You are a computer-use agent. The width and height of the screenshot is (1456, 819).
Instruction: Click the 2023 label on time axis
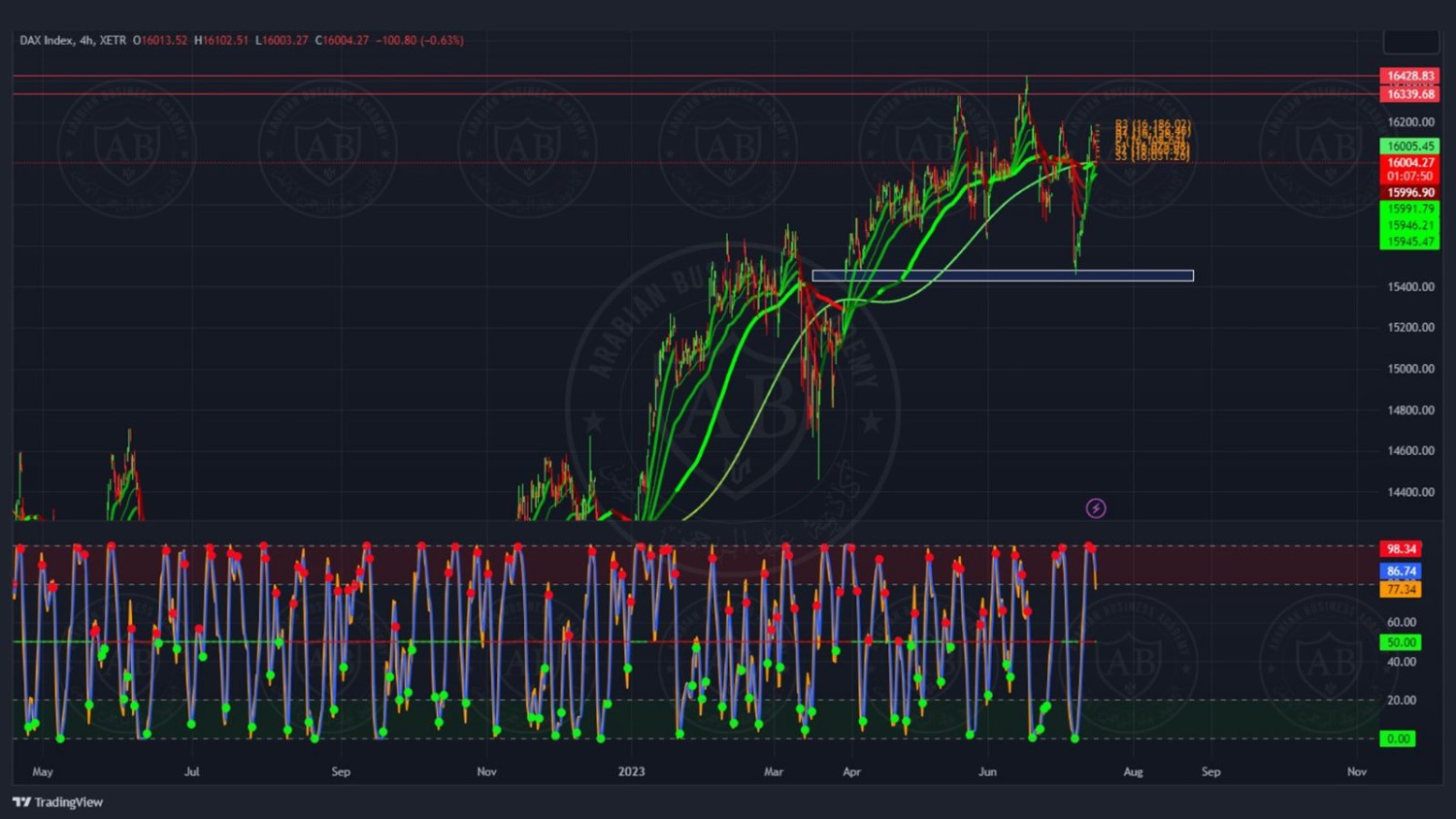click(631, 772)
